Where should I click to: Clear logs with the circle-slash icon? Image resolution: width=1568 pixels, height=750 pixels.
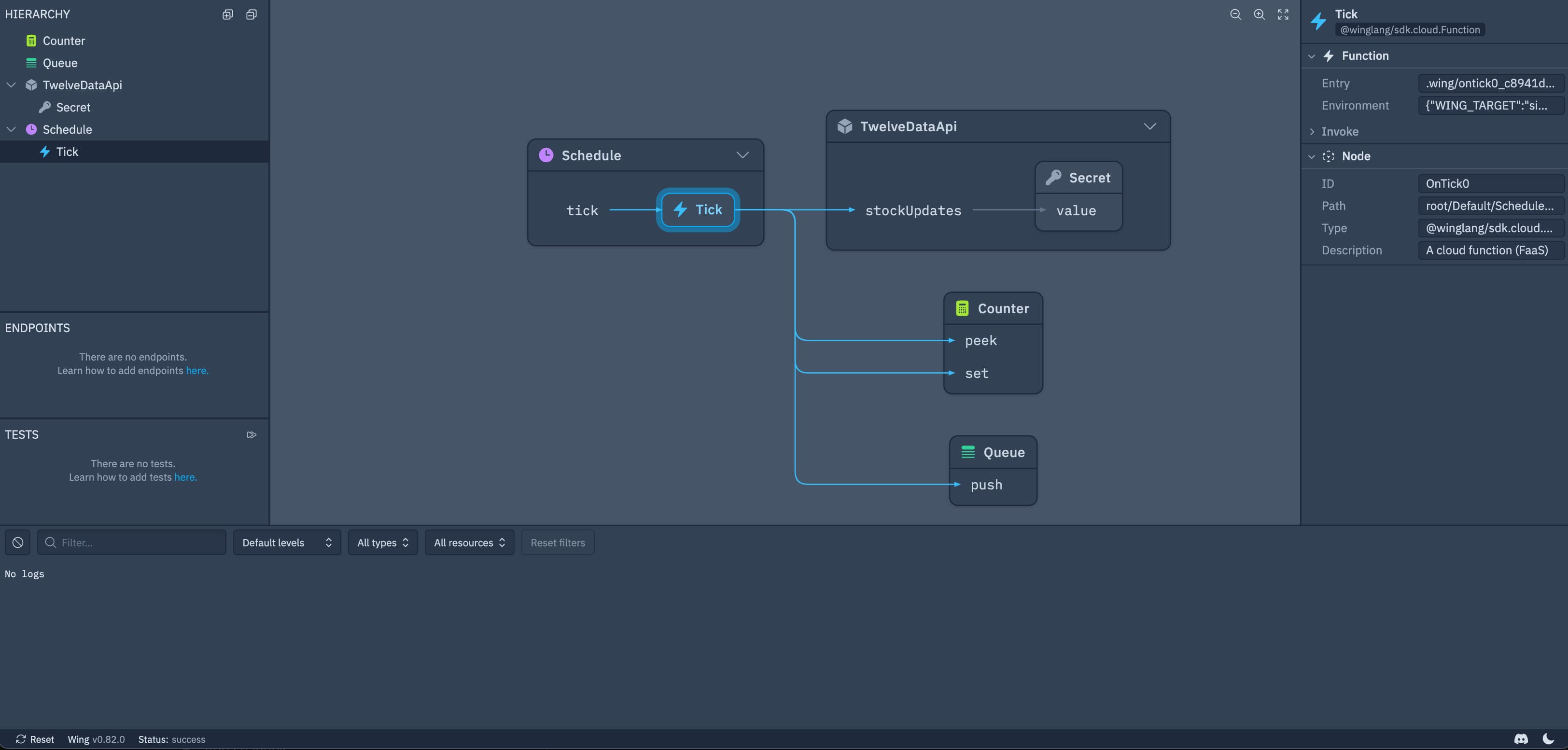coord(17,542)
